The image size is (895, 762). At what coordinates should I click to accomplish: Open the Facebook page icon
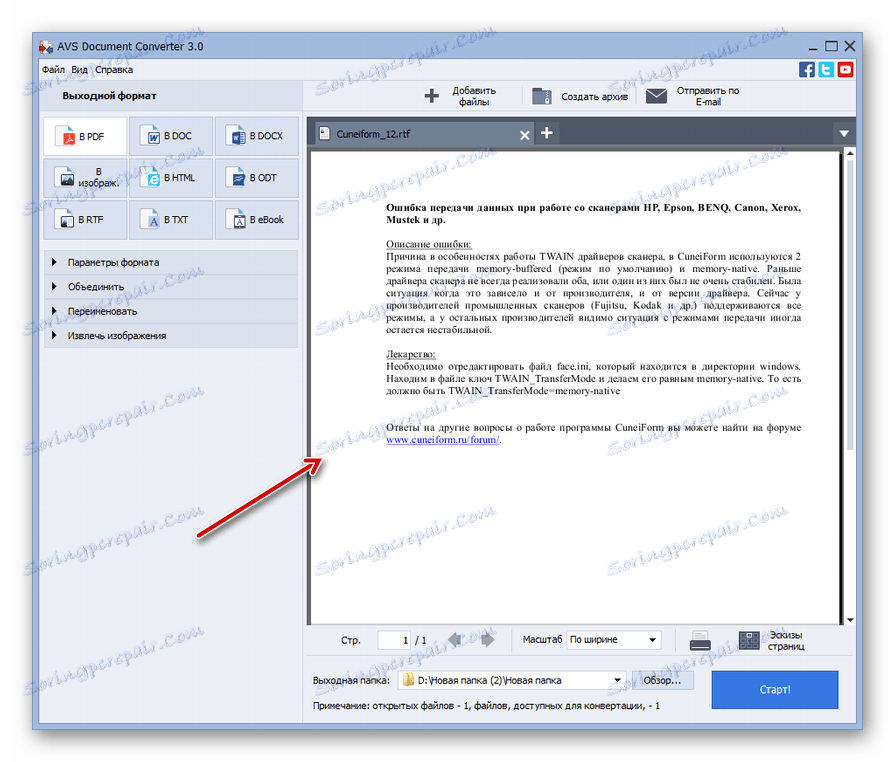807,70
